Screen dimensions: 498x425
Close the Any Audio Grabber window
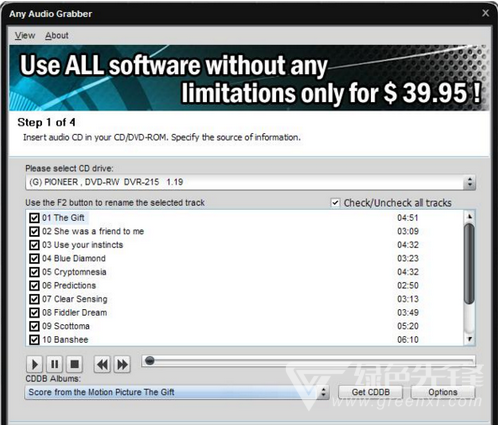[x=486, y=13]
